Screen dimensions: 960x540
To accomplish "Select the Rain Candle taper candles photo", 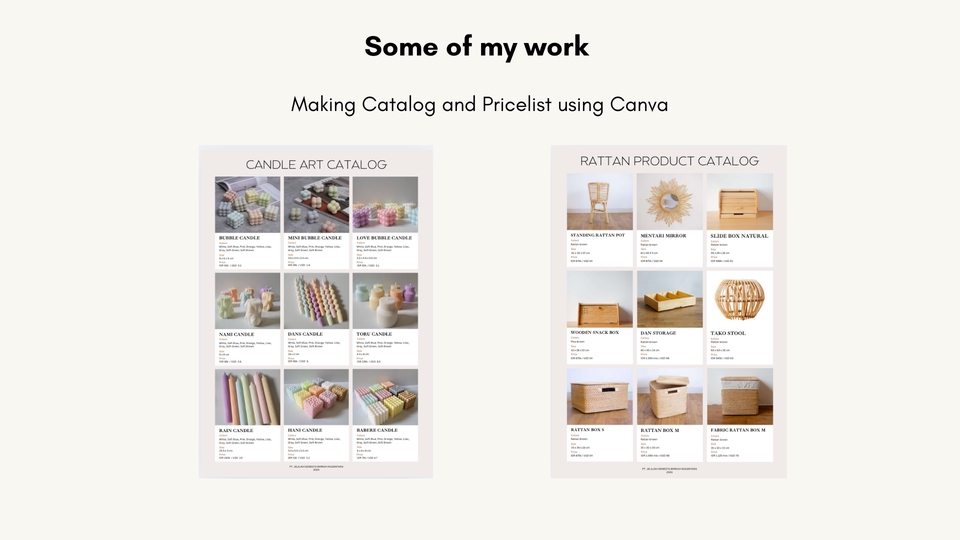I will 248,397.
